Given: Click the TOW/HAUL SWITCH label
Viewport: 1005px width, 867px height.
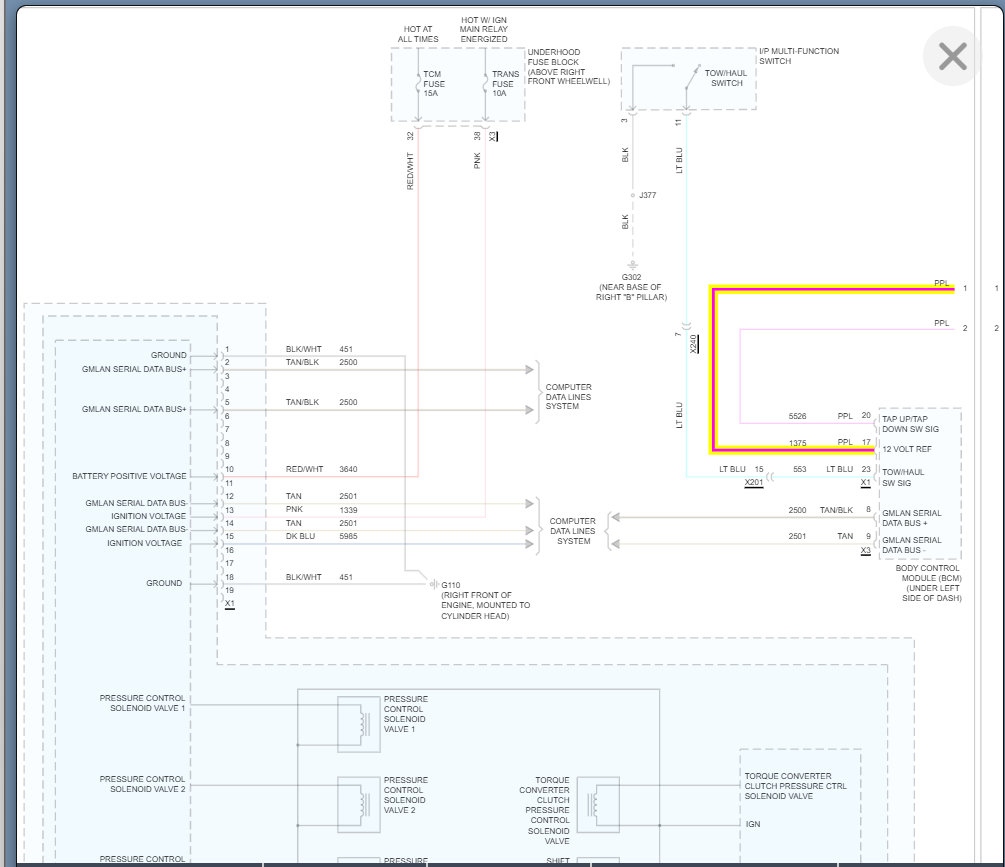Looking at the screenshot, I should (726, 78).
